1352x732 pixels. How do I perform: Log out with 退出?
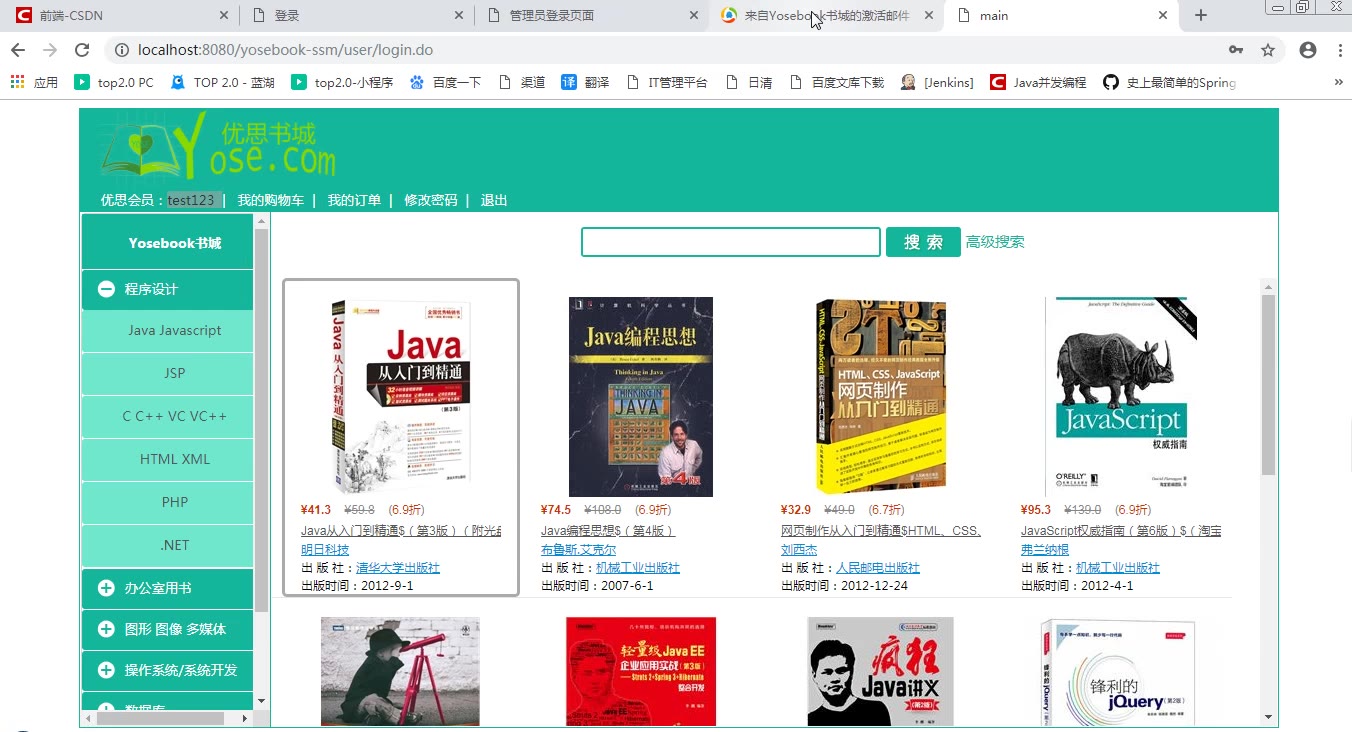tap(494, 200)
